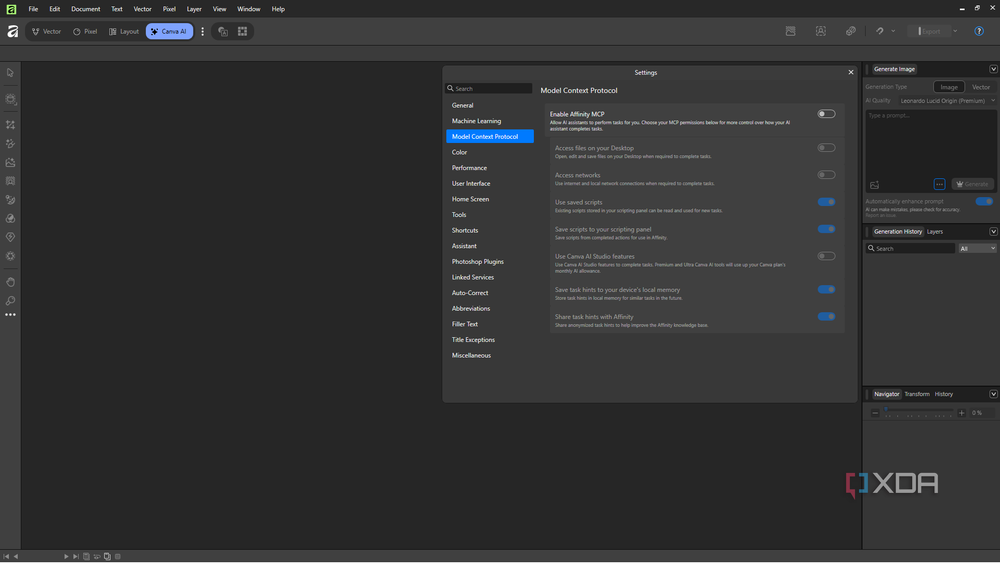Toggle Use Canva AI Studio features
The width and height of the screenshot is (1000, 563).
coord(826,256)
